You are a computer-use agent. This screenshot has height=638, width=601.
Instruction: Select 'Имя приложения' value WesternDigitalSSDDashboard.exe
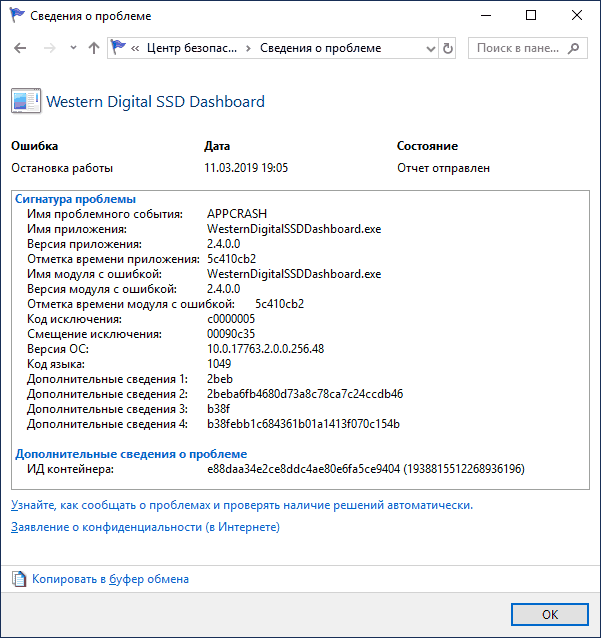tap(294, 229)
